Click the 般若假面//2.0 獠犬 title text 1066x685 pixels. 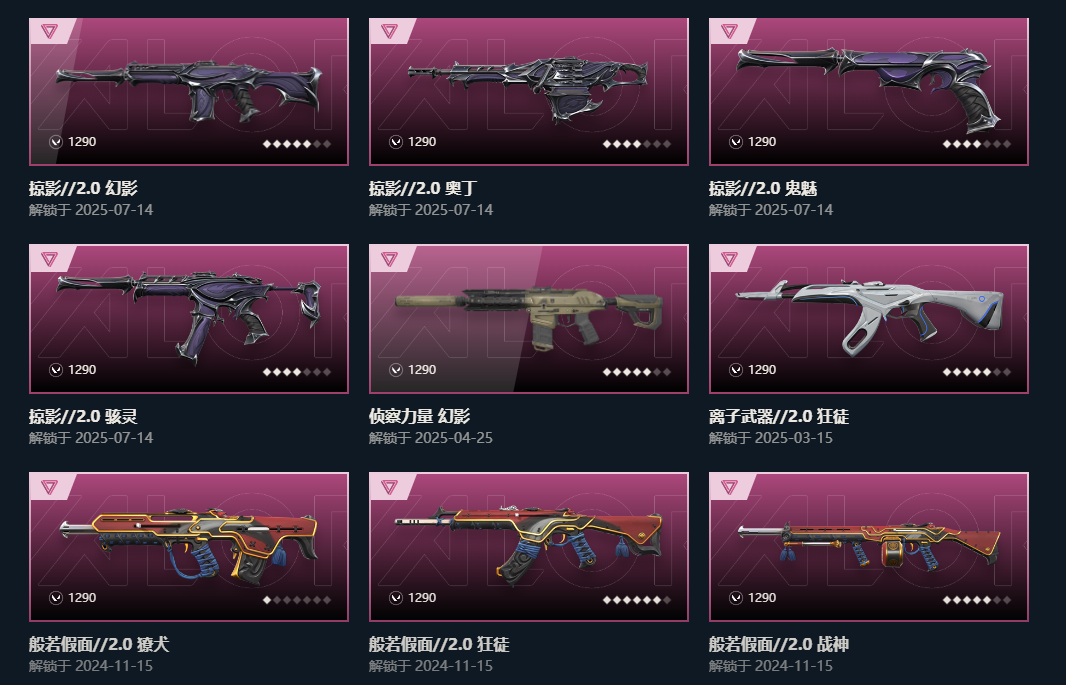99,644
